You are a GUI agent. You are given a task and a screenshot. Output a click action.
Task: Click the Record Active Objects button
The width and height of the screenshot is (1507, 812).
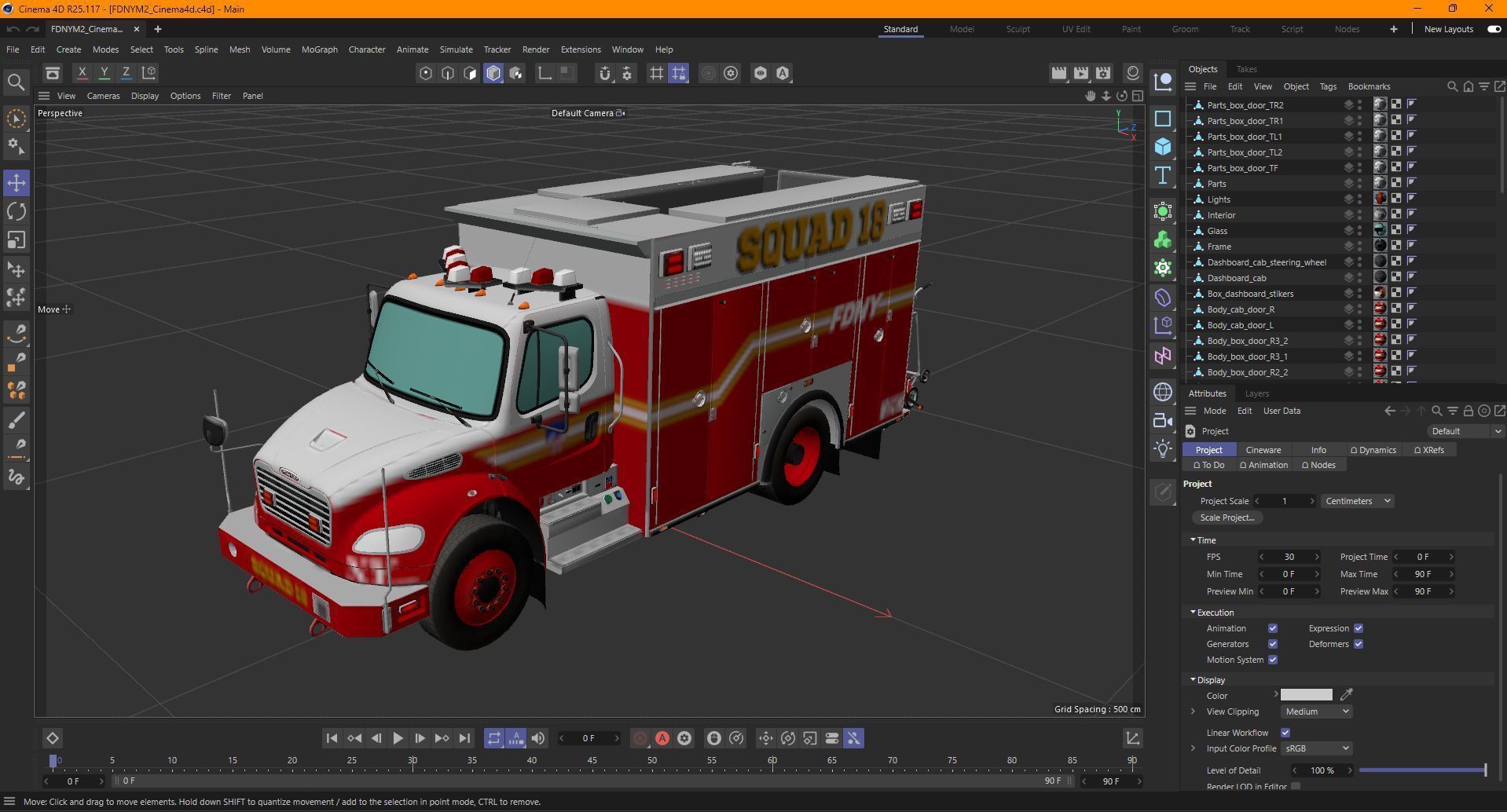(x=640, y=738)
